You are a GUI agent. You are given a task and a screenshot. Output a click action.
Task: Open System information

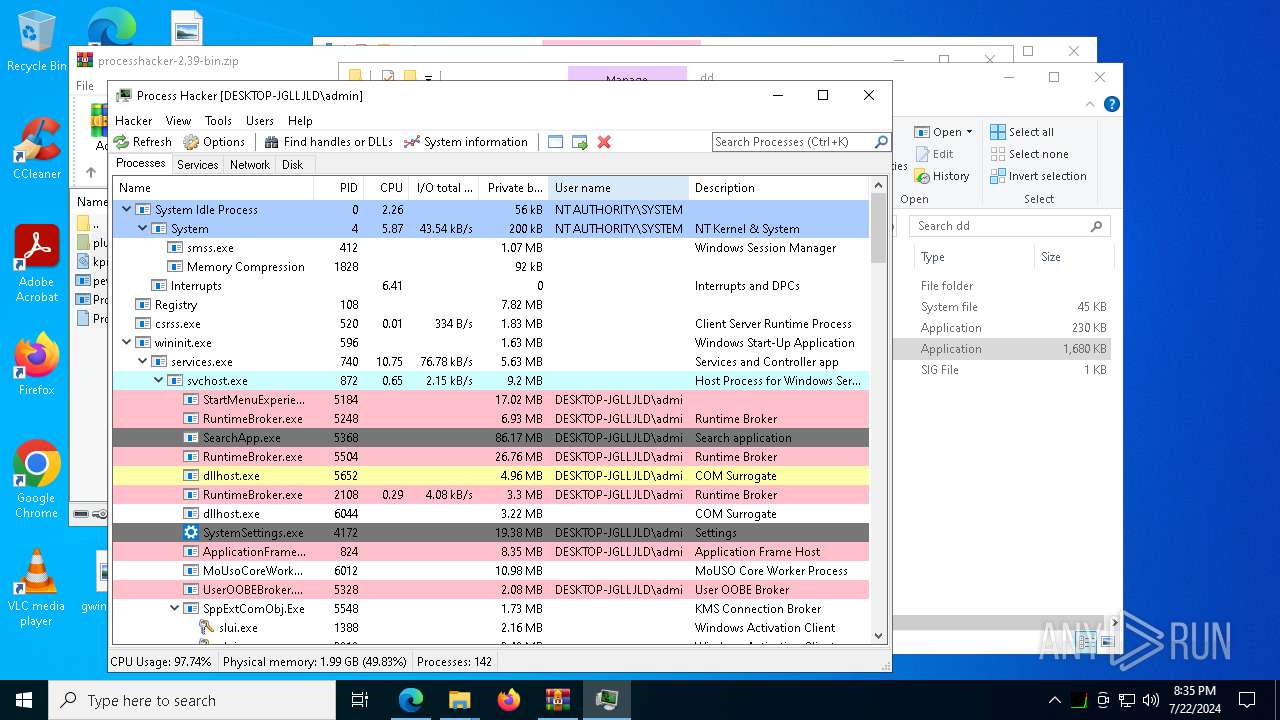point(465,142)
